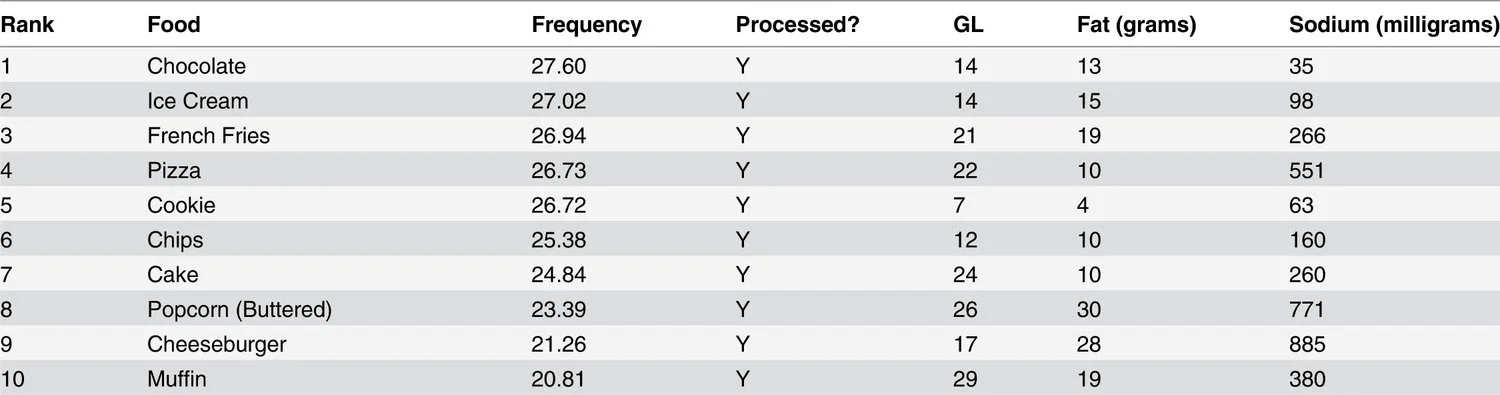The image size is (1500, 395).
Task: Click the Muffin entry
Action: click(177, 380)
